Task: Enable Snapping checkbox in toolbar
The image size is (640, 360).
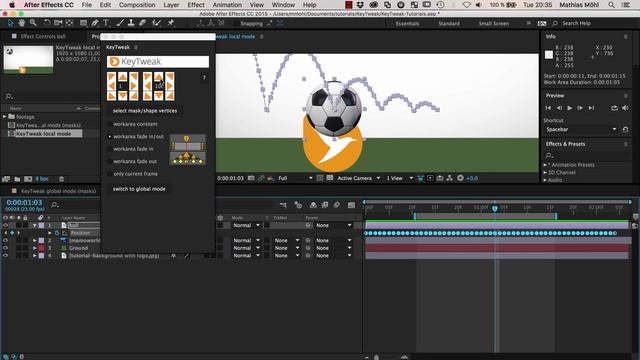Action: [236, 24]
